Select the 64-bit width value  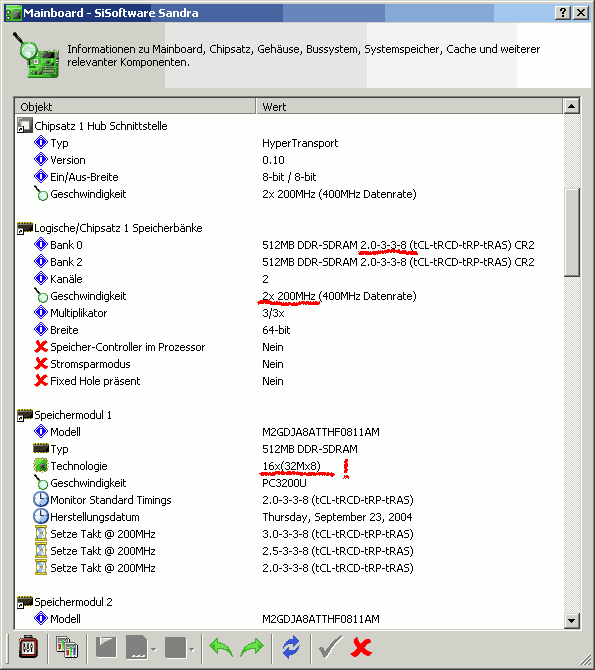coord(276,330)
